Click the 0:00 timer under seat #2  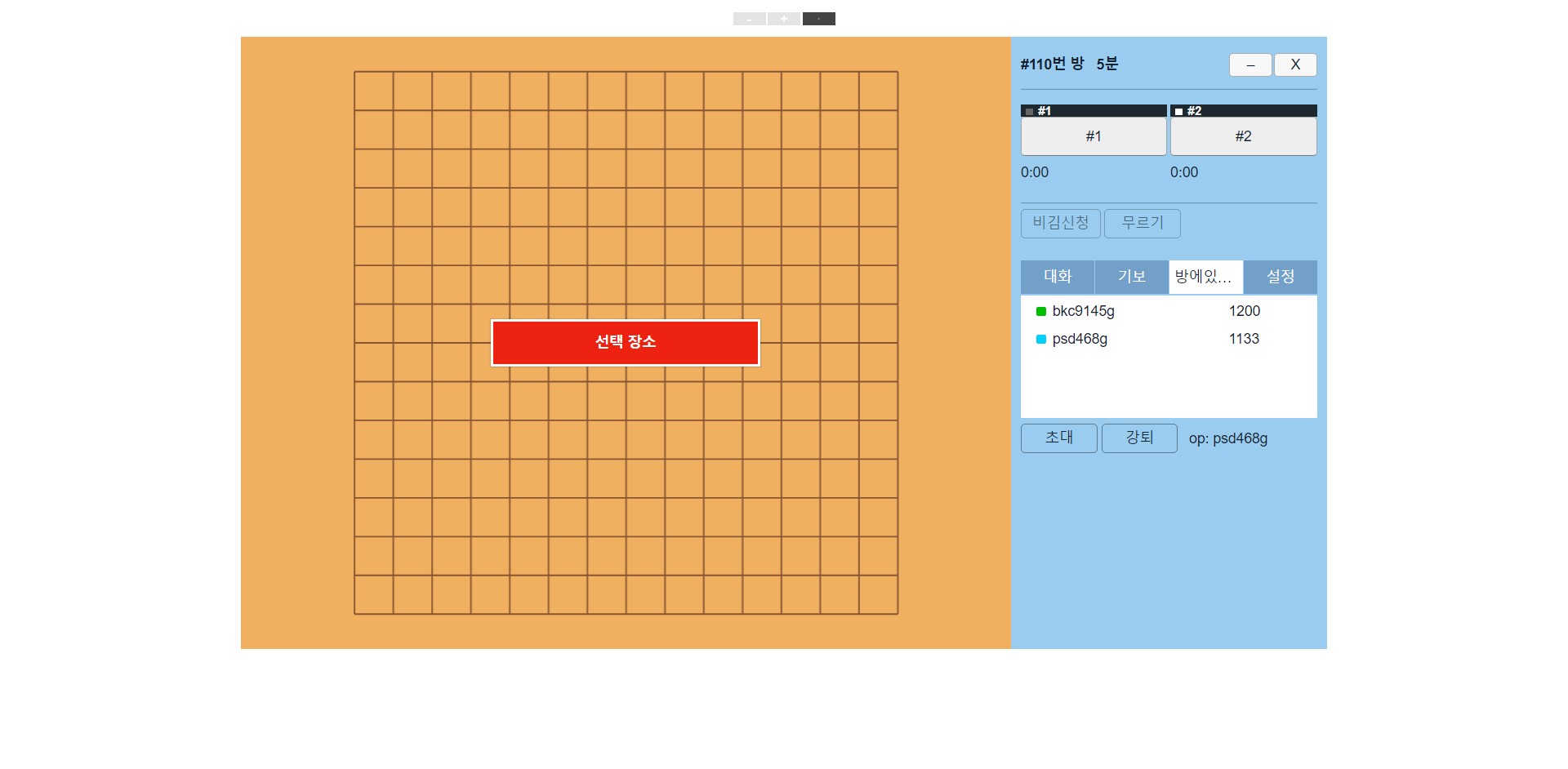point(1184,172)
